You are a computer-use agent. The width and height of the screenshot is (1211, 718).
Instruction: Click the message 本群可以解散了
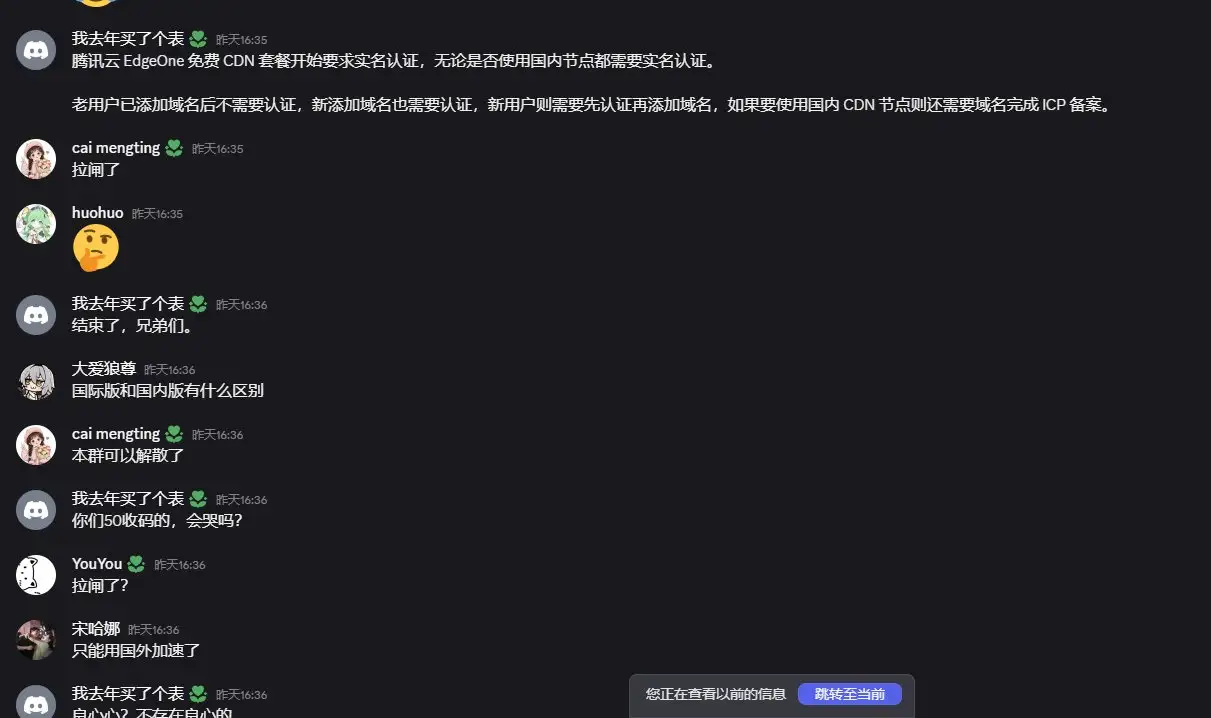tap(128, 456)
